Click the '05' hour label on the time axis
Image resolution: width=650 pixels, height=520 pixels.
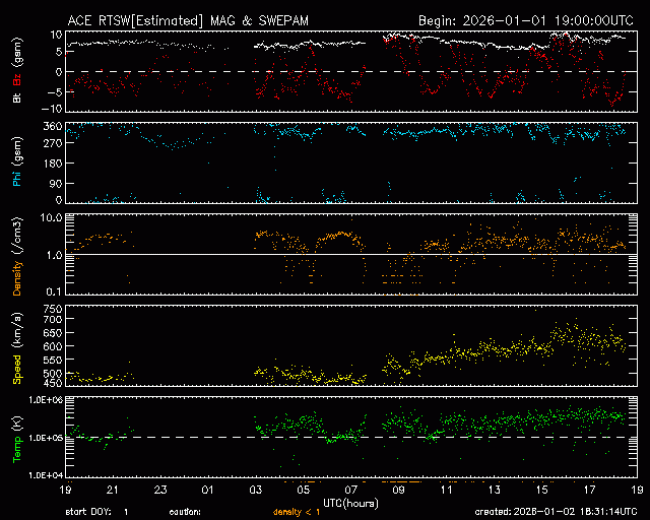303,490
